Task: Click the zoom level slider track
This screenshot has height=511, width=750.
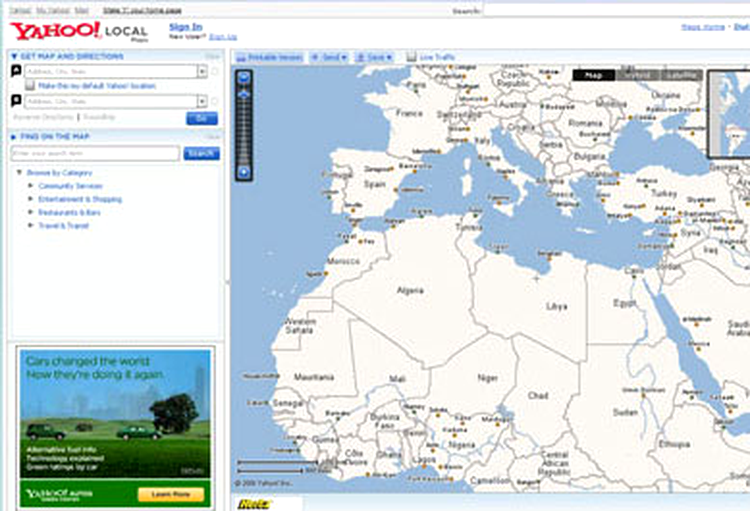Action: tap(244, 129)
